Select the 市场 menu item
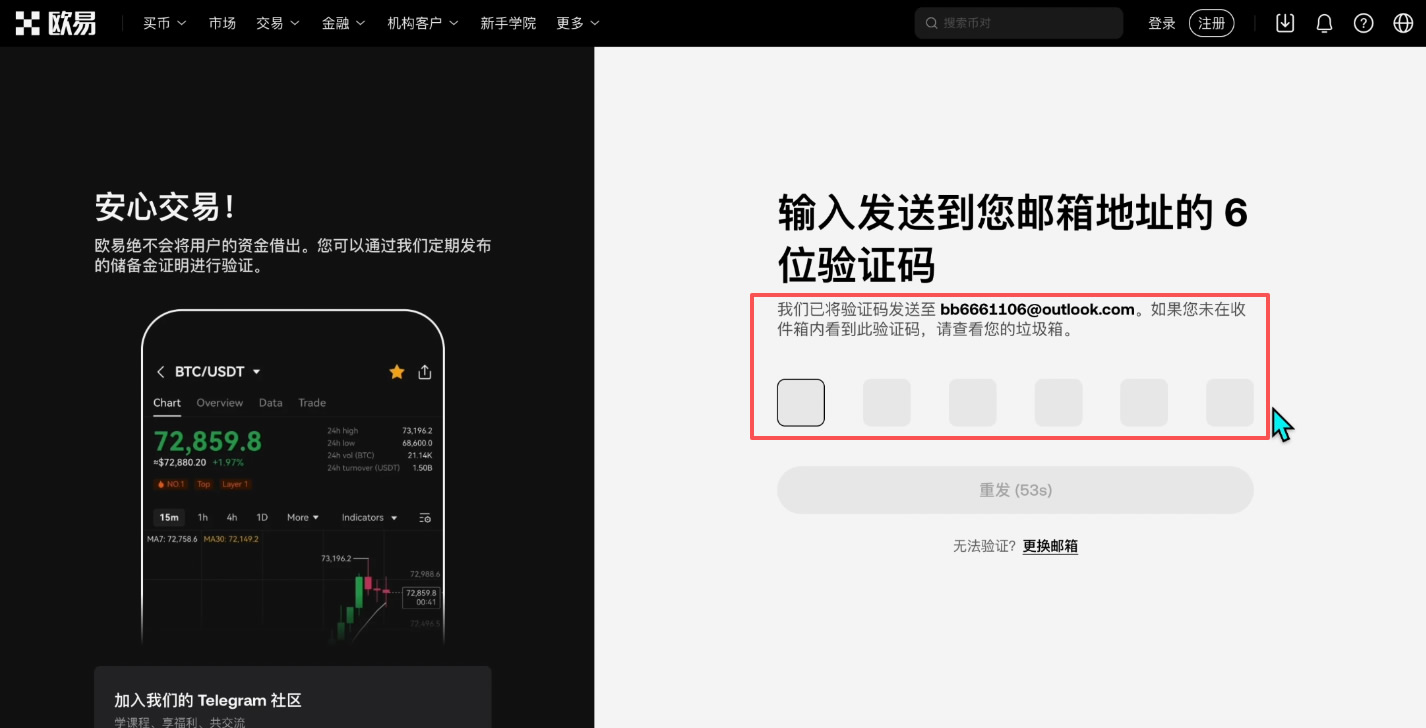Viewport: 1426px width, 728px height. pos(222,22)
